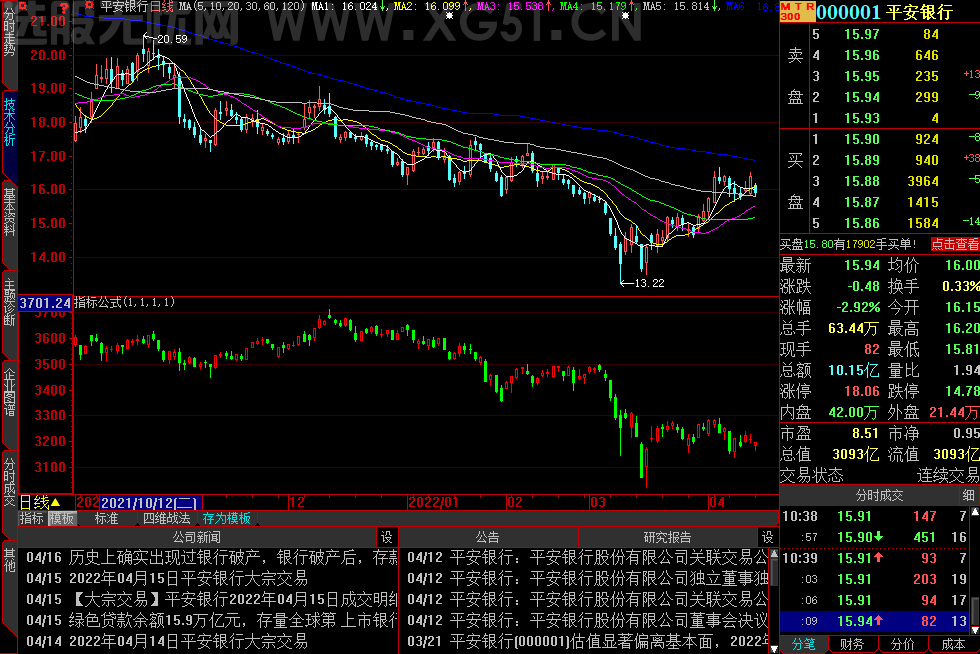980x654 pixels.
Task: Open settings 设 beside 公司新闻
Action: tap(387, 537)
